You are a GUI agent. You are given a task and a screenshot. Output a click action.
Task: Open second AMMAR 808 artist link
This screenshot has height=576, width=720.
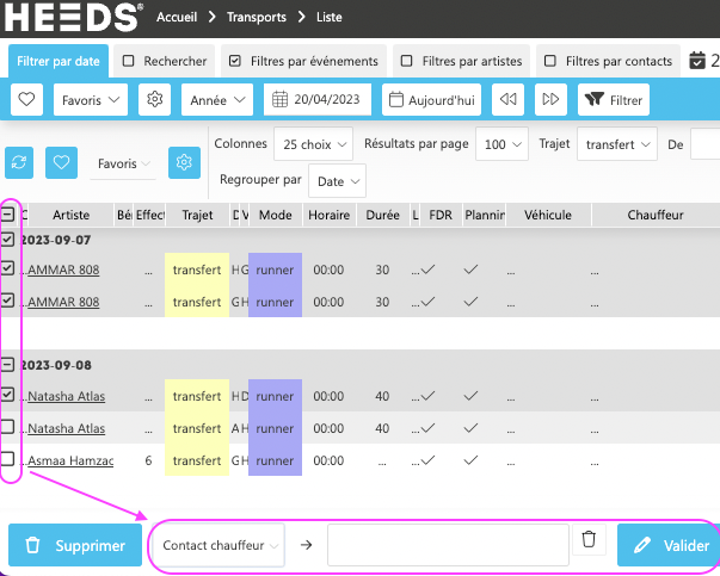coord(63,302)
